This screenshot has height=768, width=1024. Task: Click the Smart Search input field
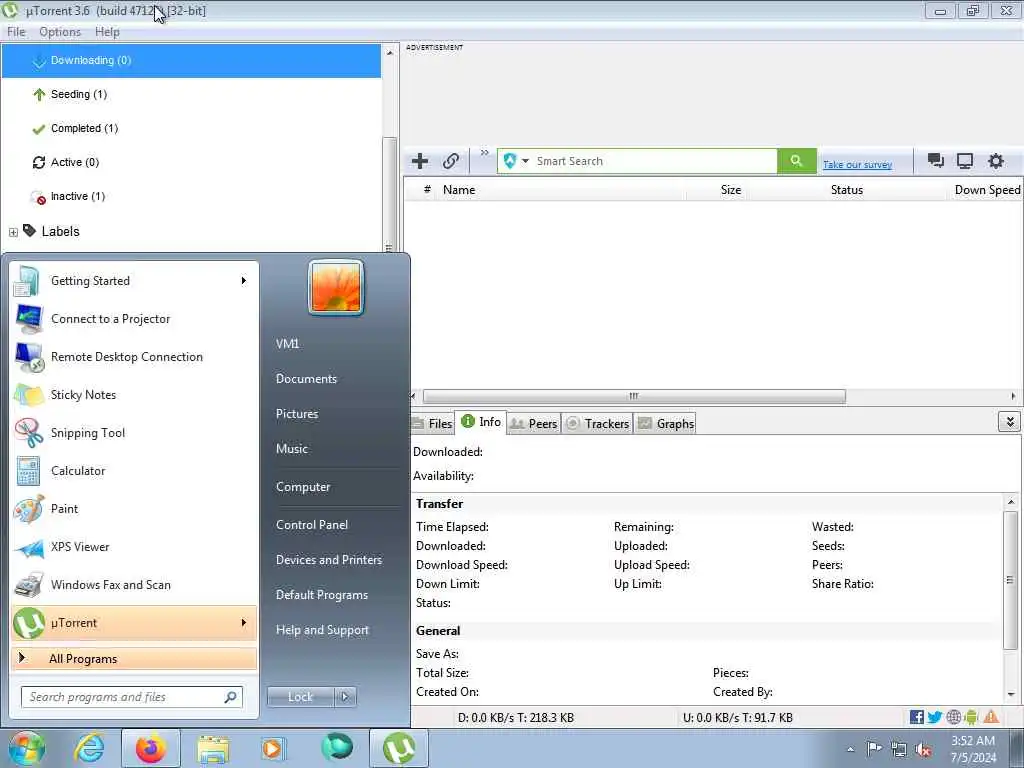tap(654, 161)
